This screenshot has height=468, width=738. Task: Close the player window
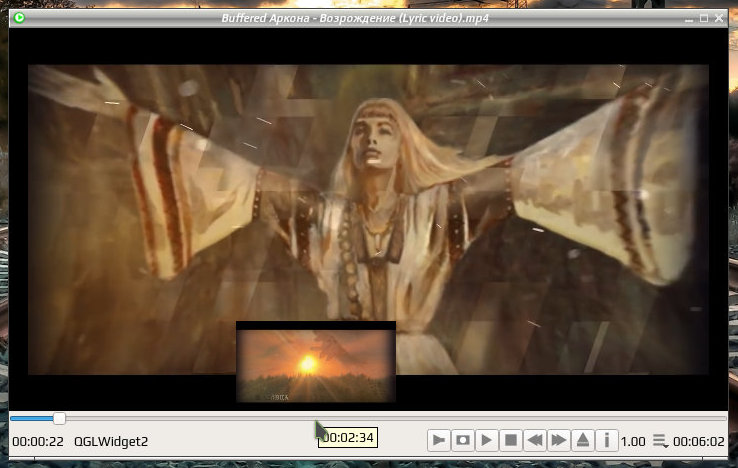pyautogui.click(x=719, y=18)
